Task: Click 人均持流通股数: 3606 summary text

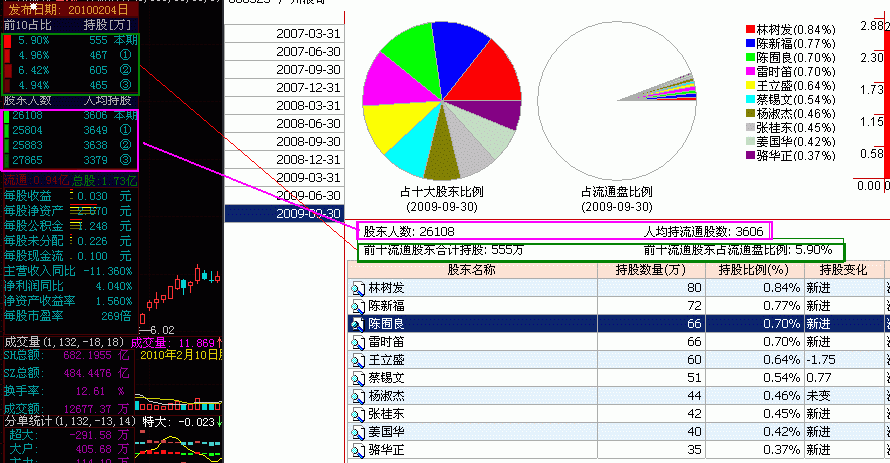Action: coord(703,232)
